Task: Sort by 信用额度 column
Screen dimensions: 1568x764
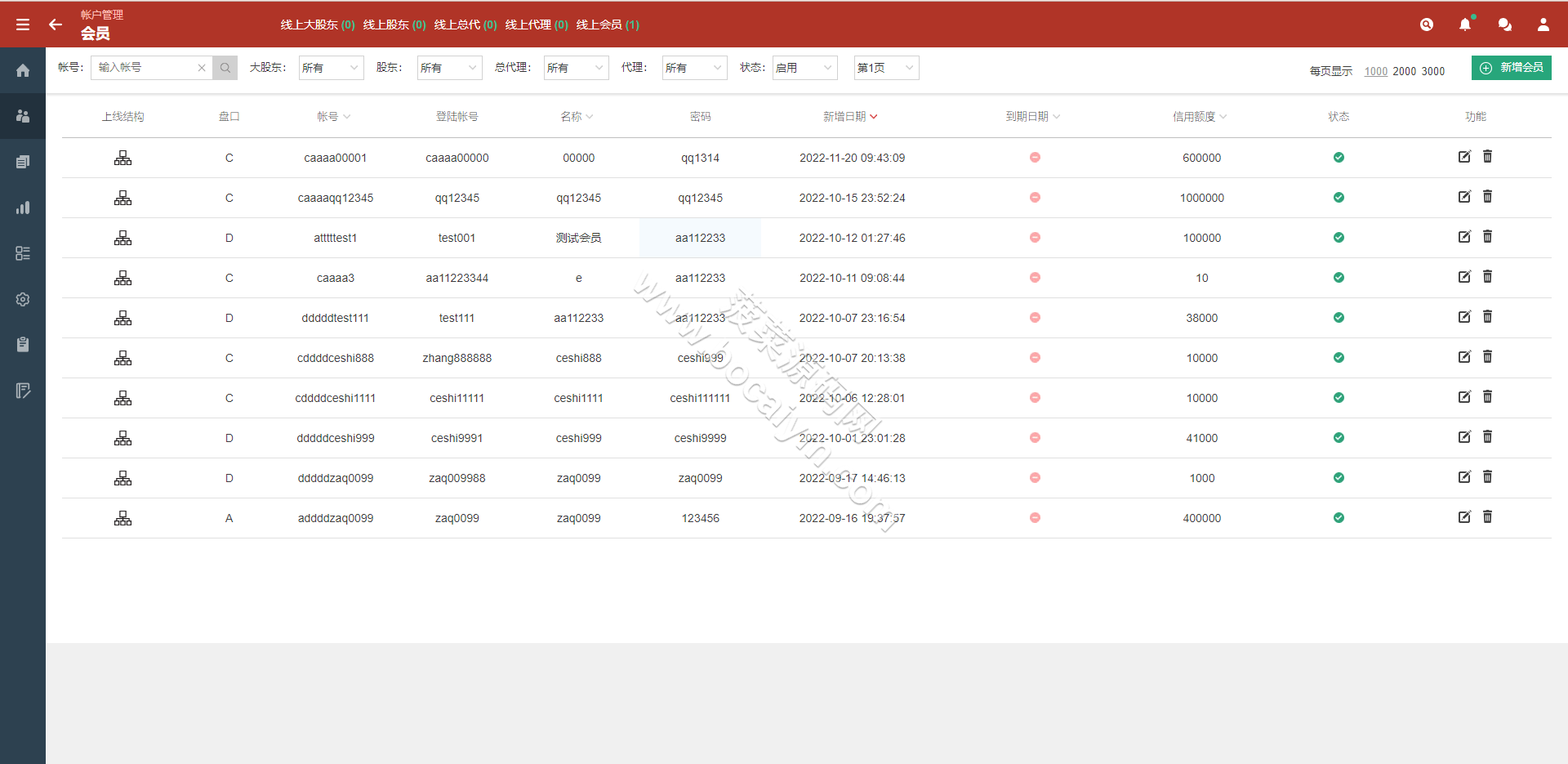Action: tap(1200, 117)
